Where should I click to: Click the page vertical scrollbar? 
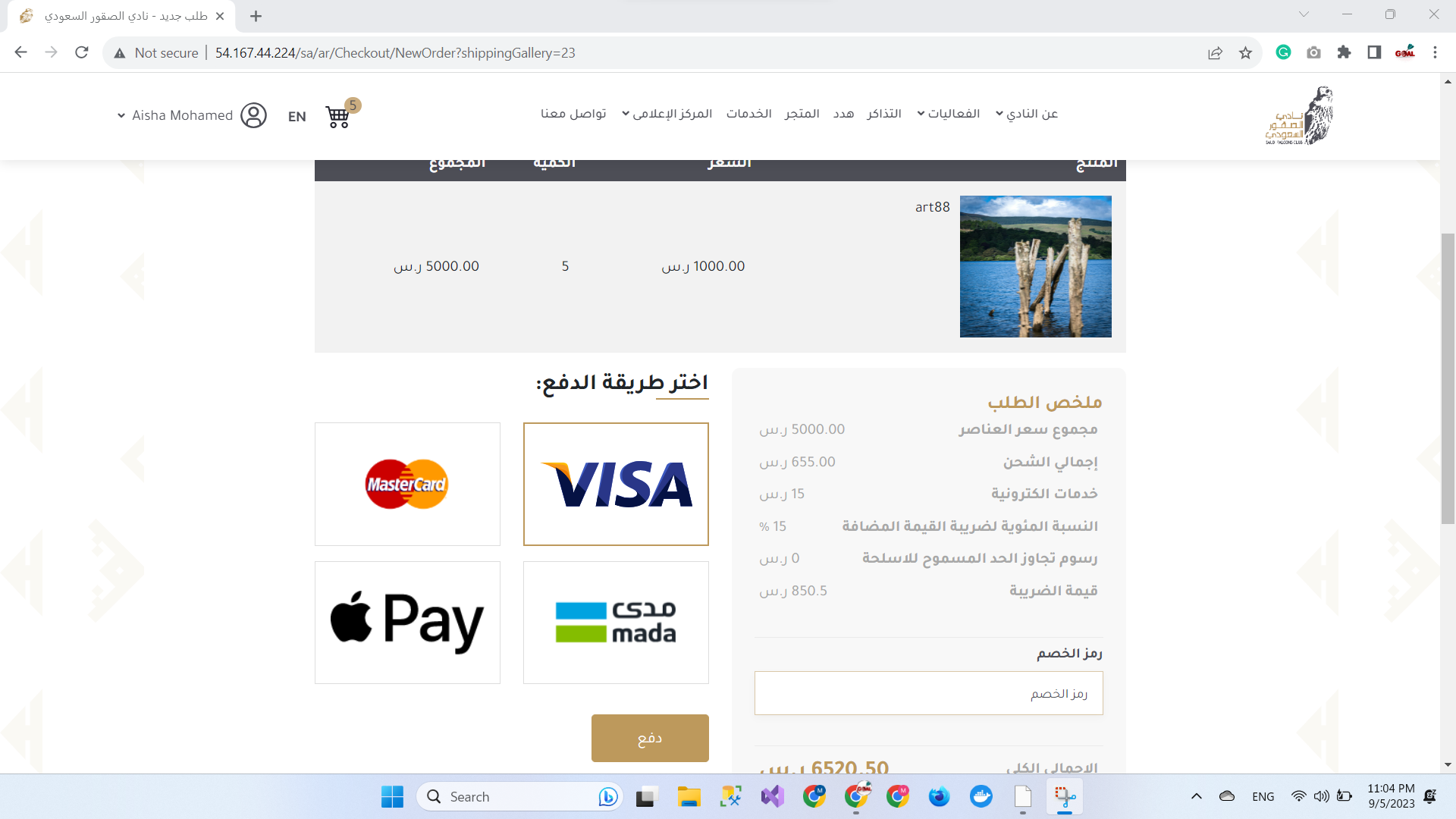point(1448,378)
